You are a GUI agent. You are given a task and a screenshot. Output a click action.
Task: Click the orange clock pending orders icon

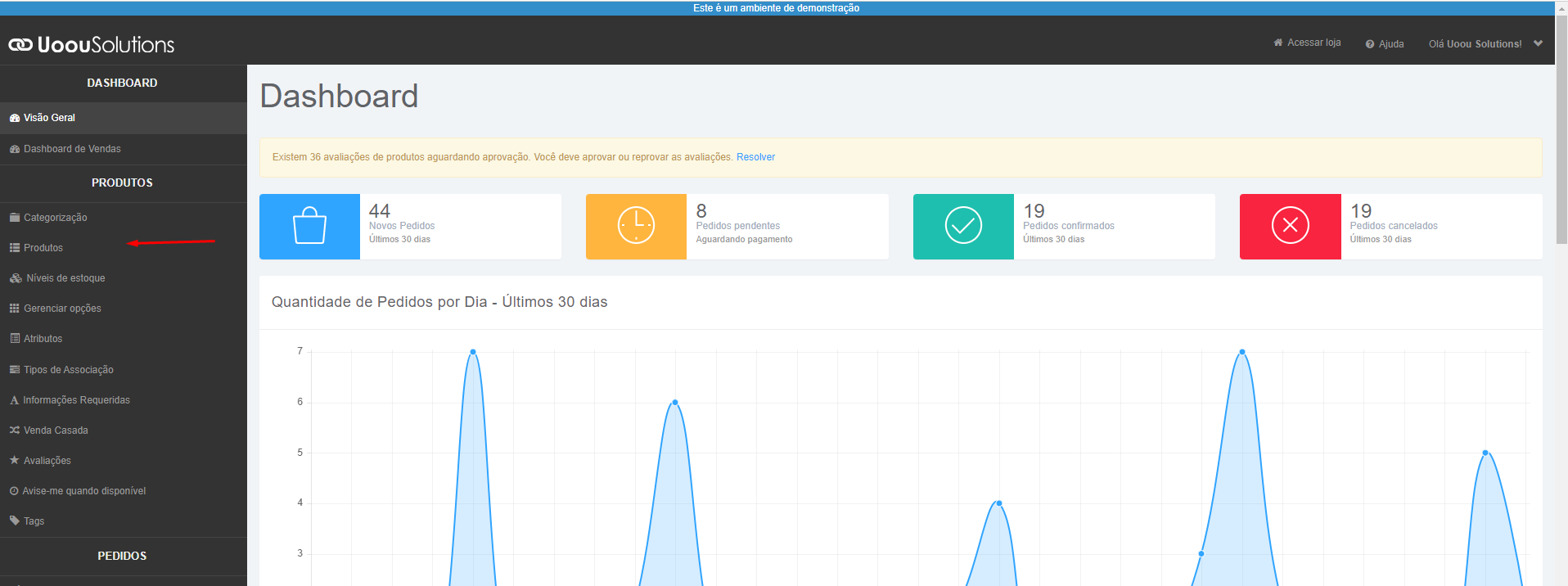(636, 226)
